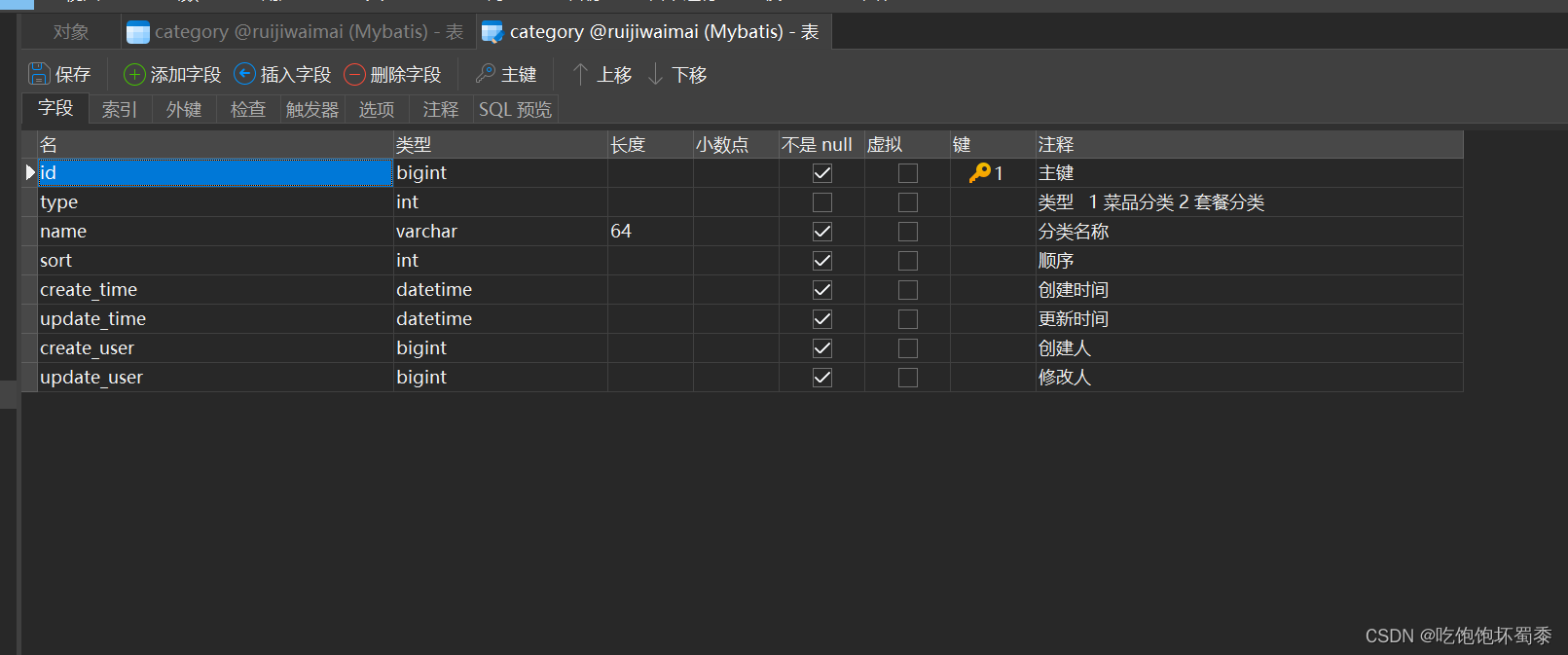The image size is (1568, 655).
Task: Click the Primary Key (主键) key icon
Action: click(x=486, y=74)
